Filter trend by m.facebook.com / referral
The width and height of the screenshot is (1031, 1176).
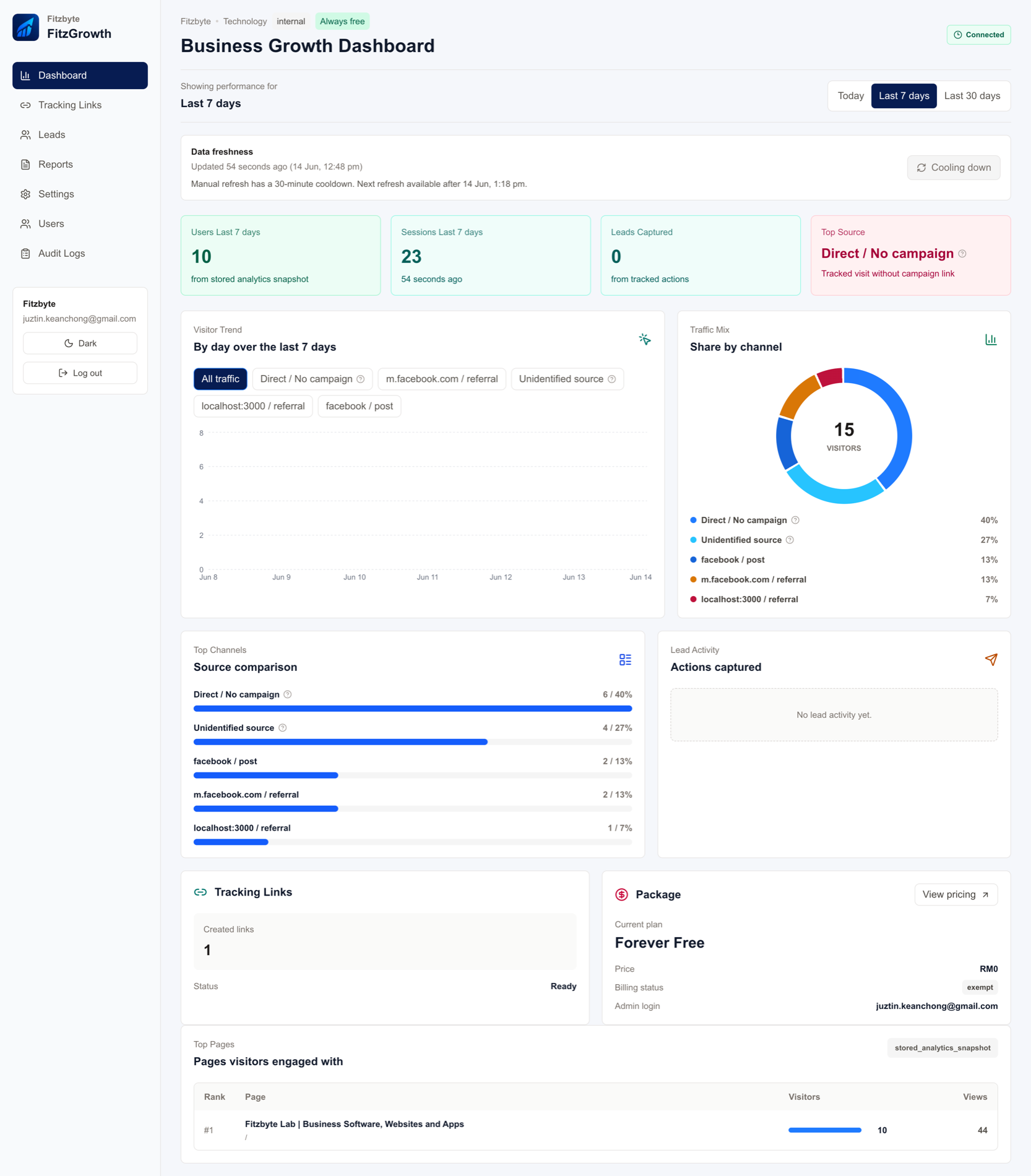click(x=442, y=379)
